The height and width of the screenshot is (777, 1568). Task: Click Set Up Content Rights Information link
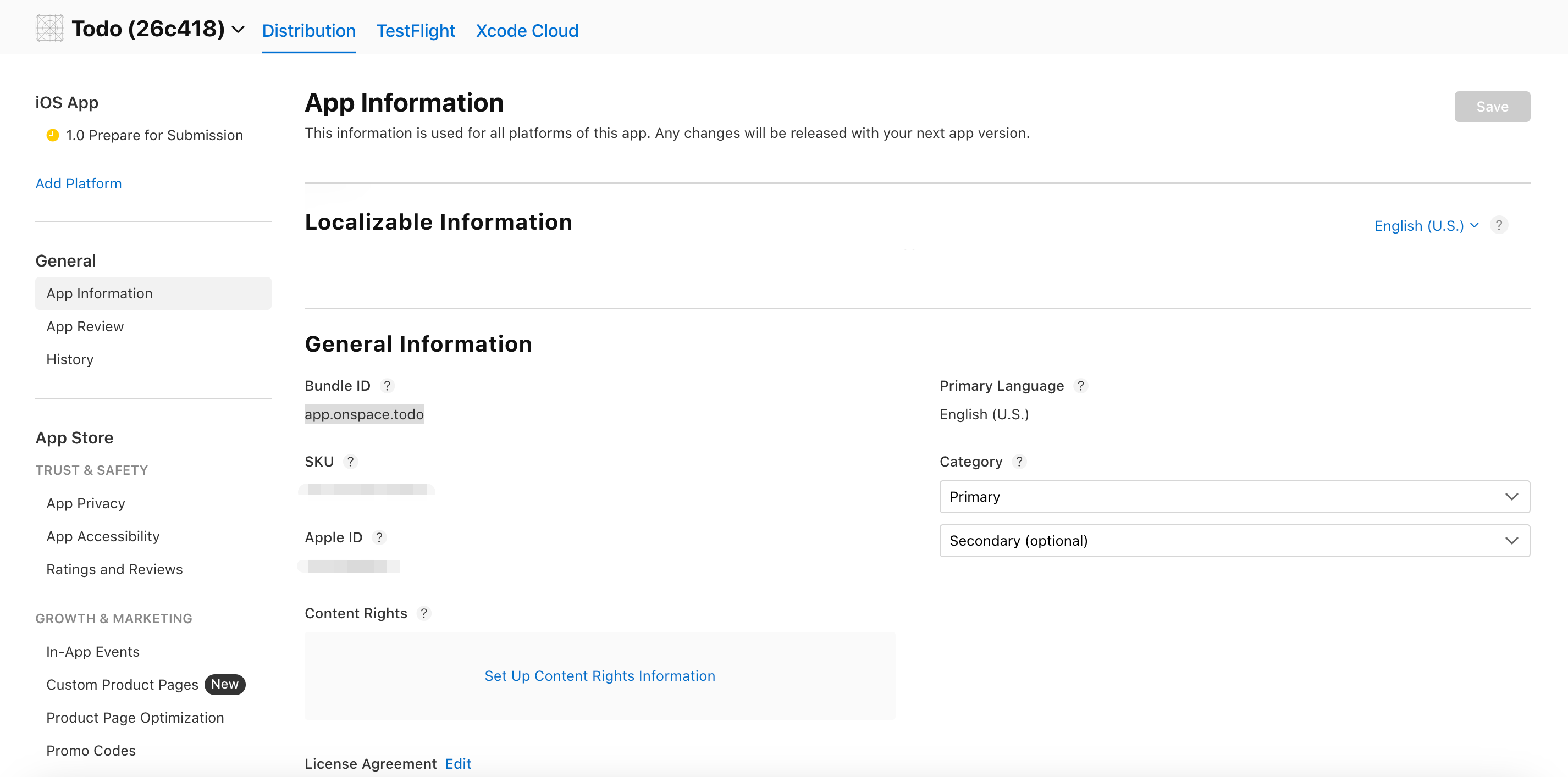click(599, 675)
